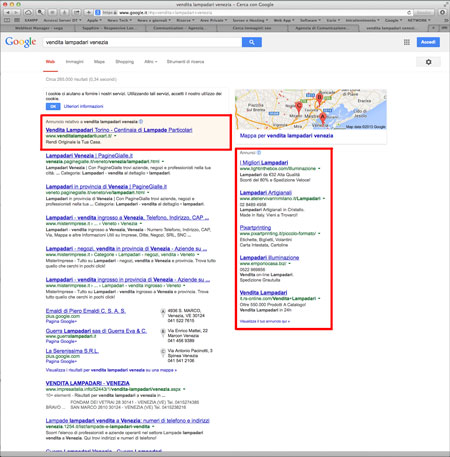Open 'Vendita Lampadari Torino' ad link
The height and width of the screenshot is (457, 450).
(x=119, y=130)
